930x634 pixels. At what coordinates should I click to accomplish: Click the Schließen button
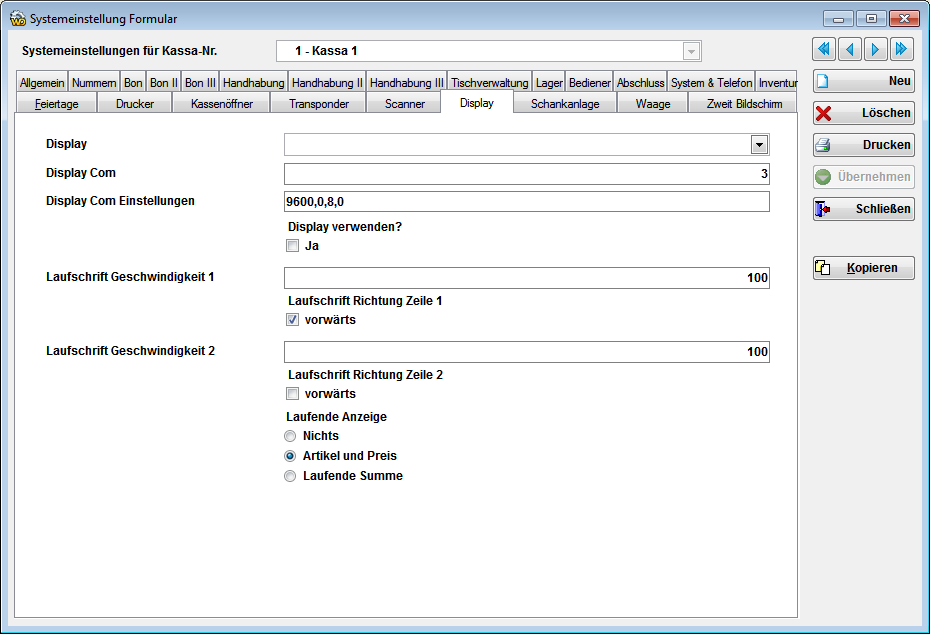pos(864,209)
